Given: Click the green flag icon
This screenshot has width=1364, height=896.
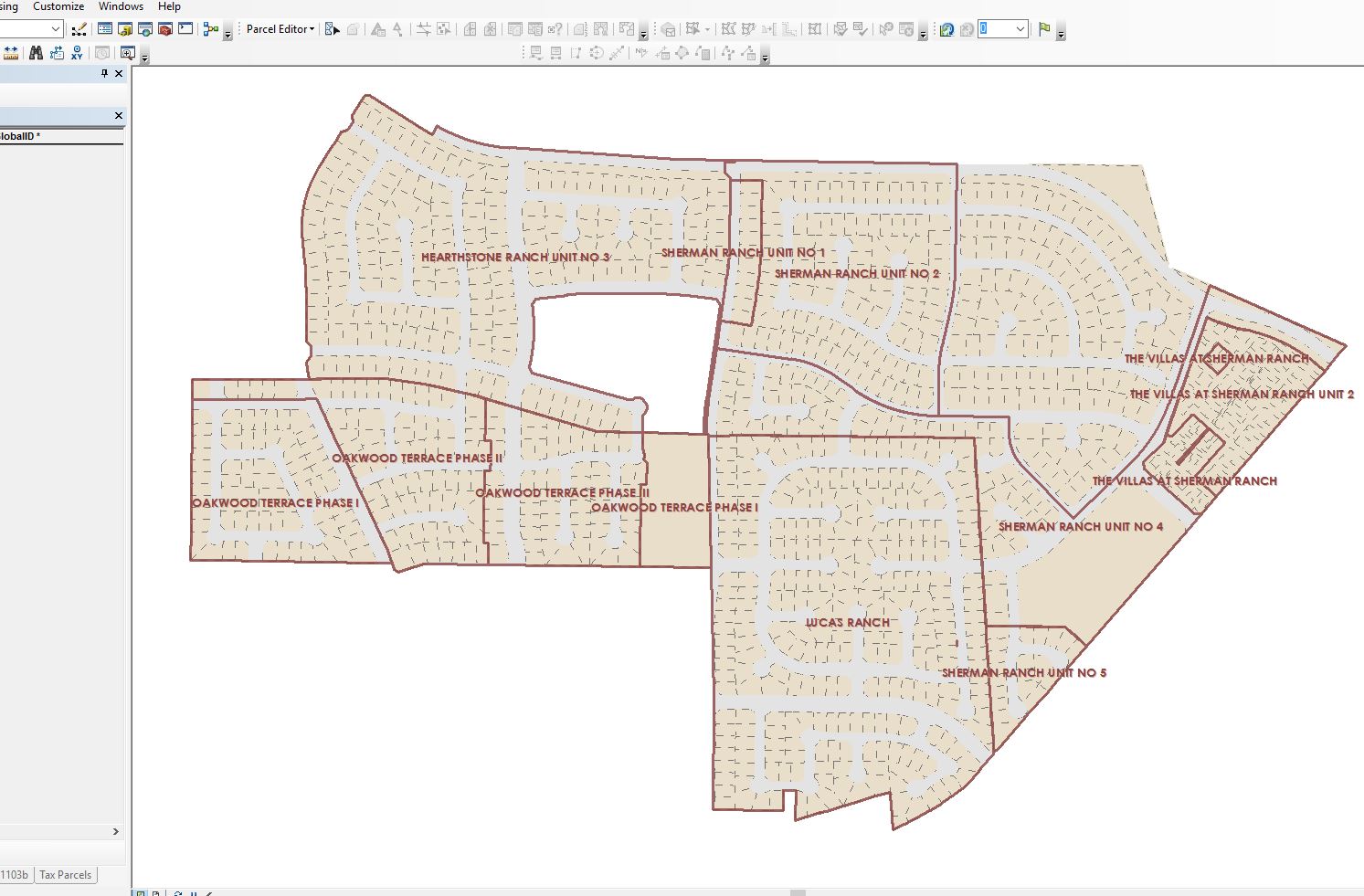Looking at the screenshot, I should tap(1044, 29).
